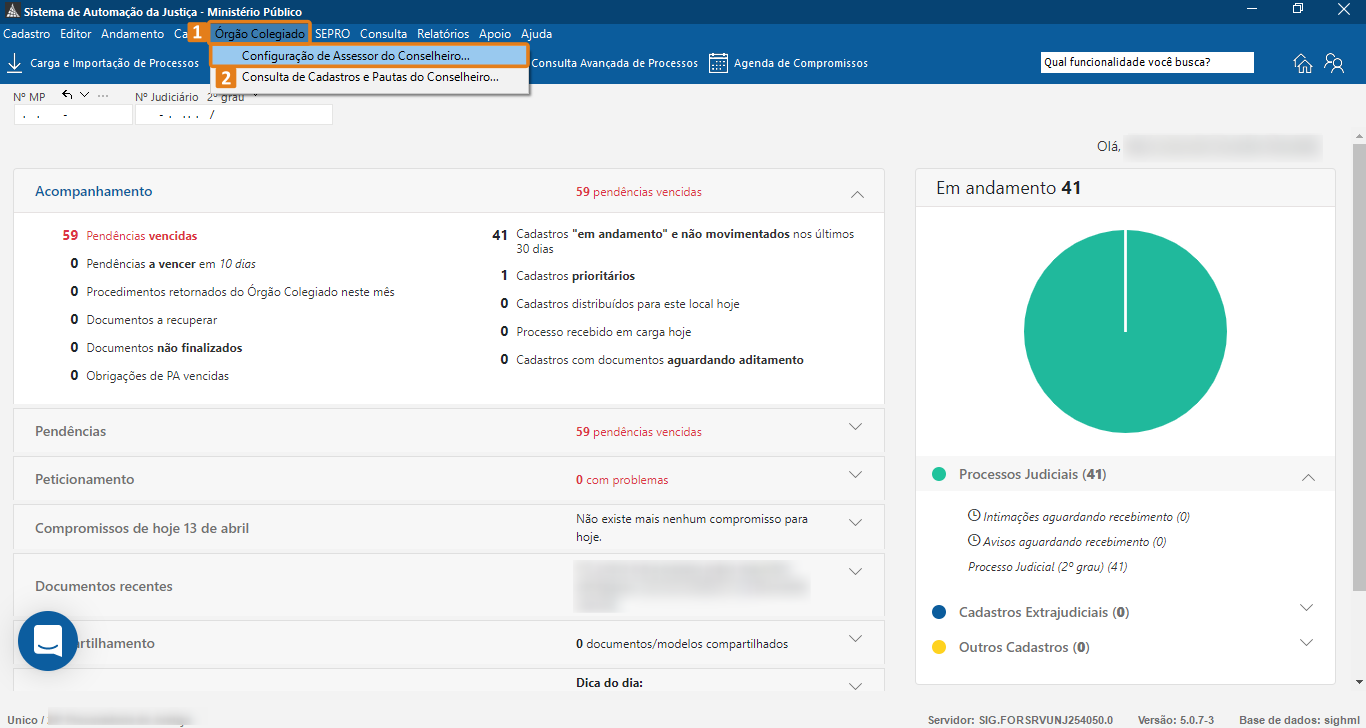This screenshot has width=1366, height=728.
Task: Click the green pie chart
Action: [1125, 331]
